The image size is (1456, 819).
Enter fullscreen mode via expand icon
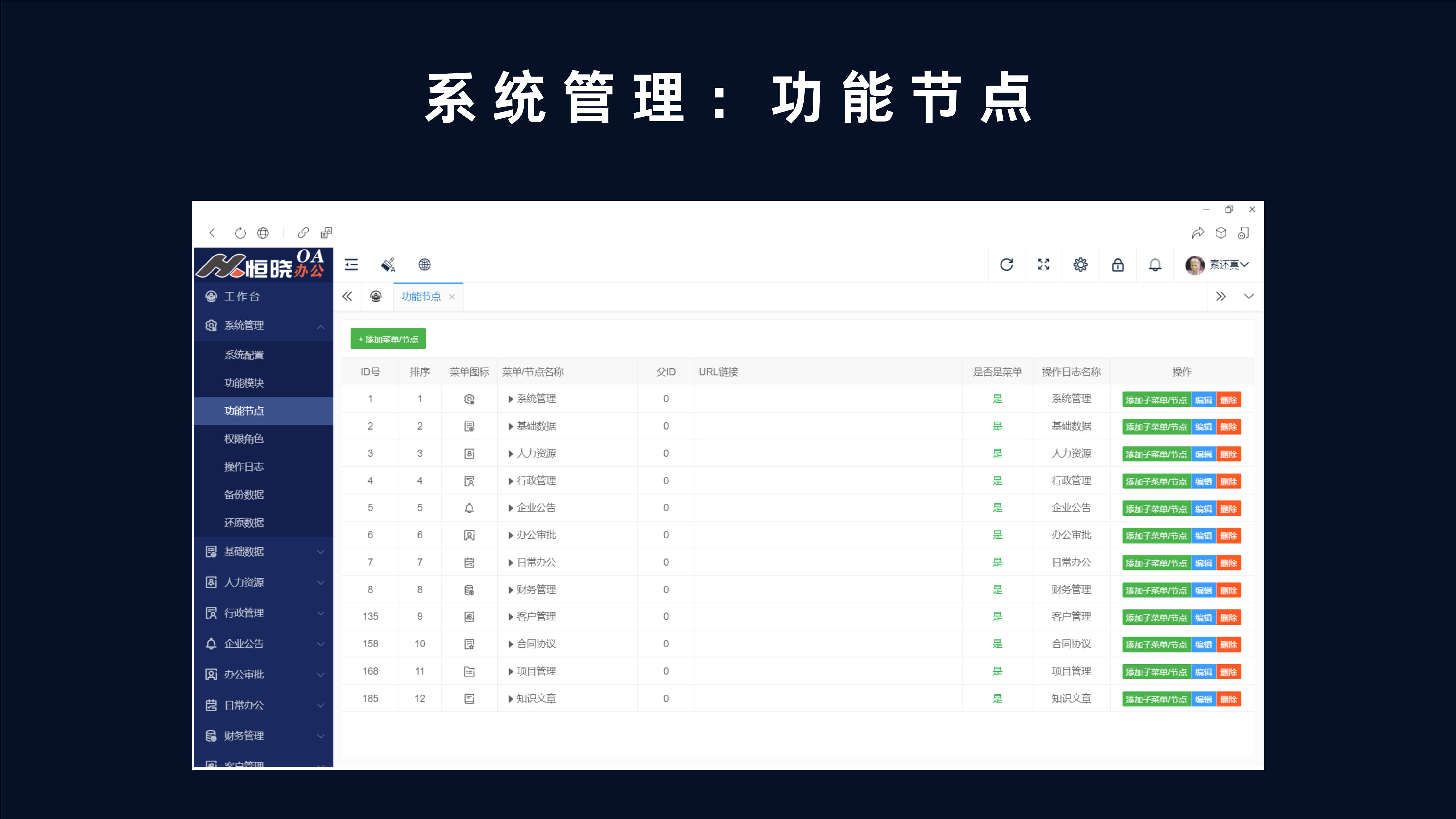click(1043, 265)
